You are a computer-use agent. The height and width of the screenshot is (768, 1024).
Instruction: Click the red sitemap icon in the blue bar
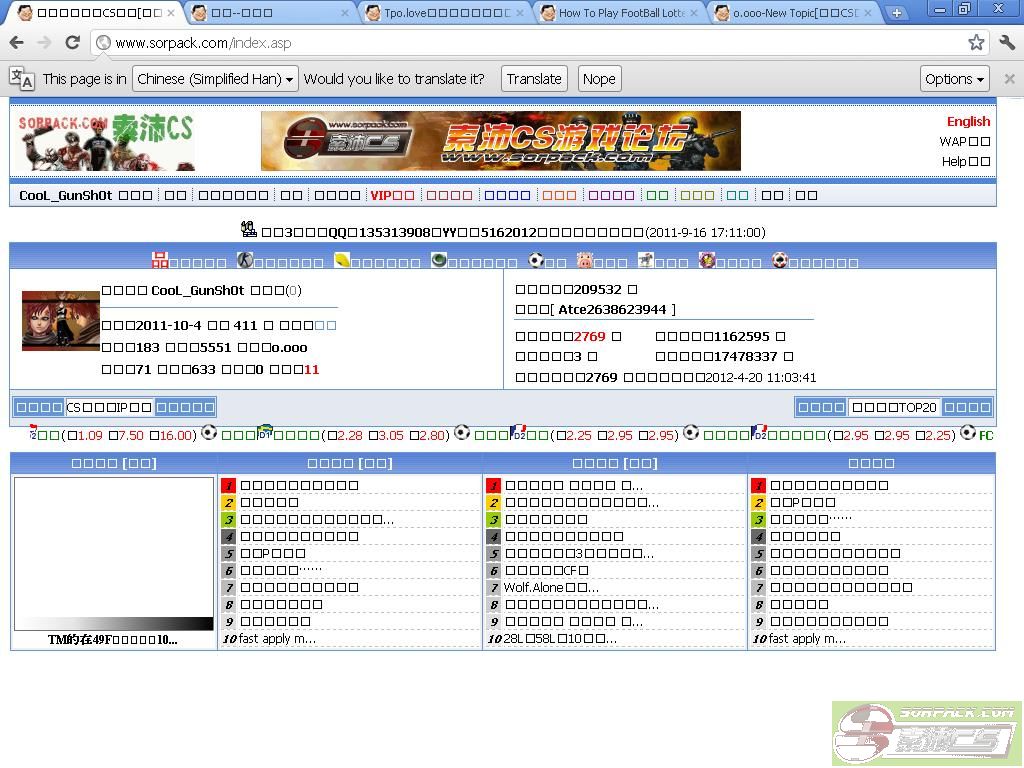160,261
